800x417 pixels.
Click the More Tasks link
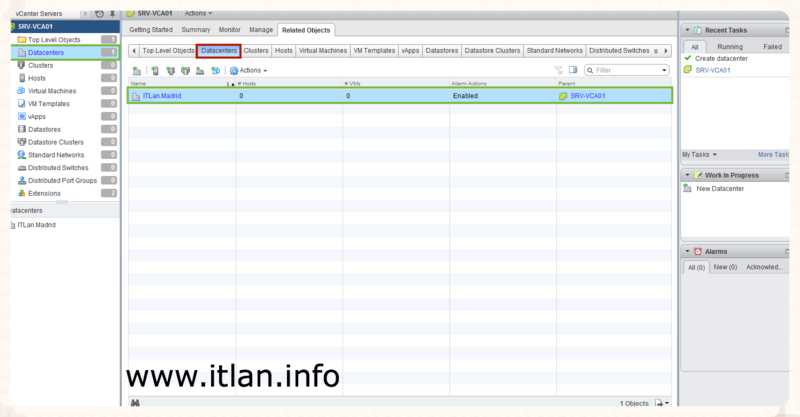pyautogui.click(x=773, y=154)
